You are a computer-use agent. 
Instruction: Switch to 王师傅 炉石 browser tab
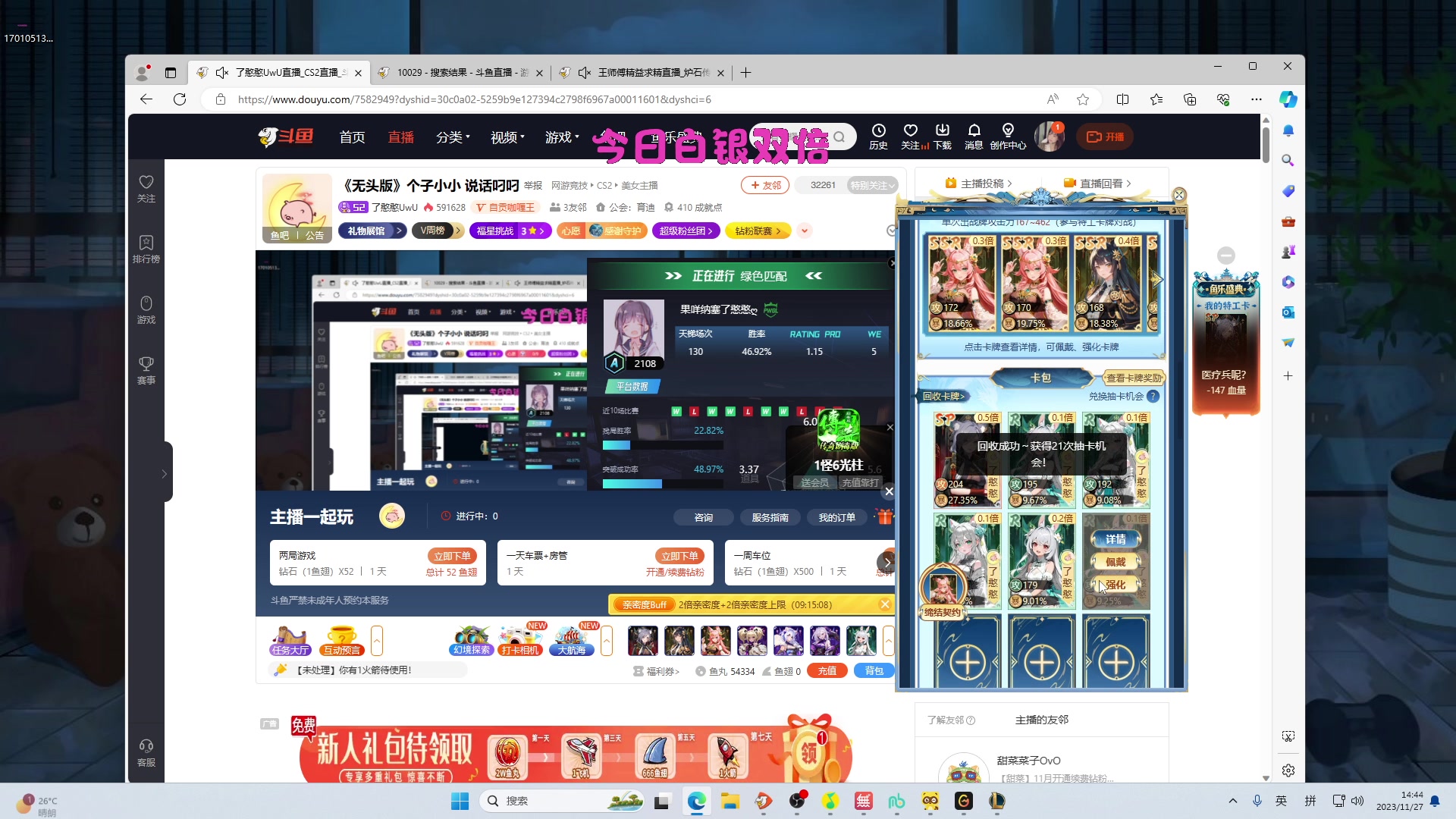point(642,73)
